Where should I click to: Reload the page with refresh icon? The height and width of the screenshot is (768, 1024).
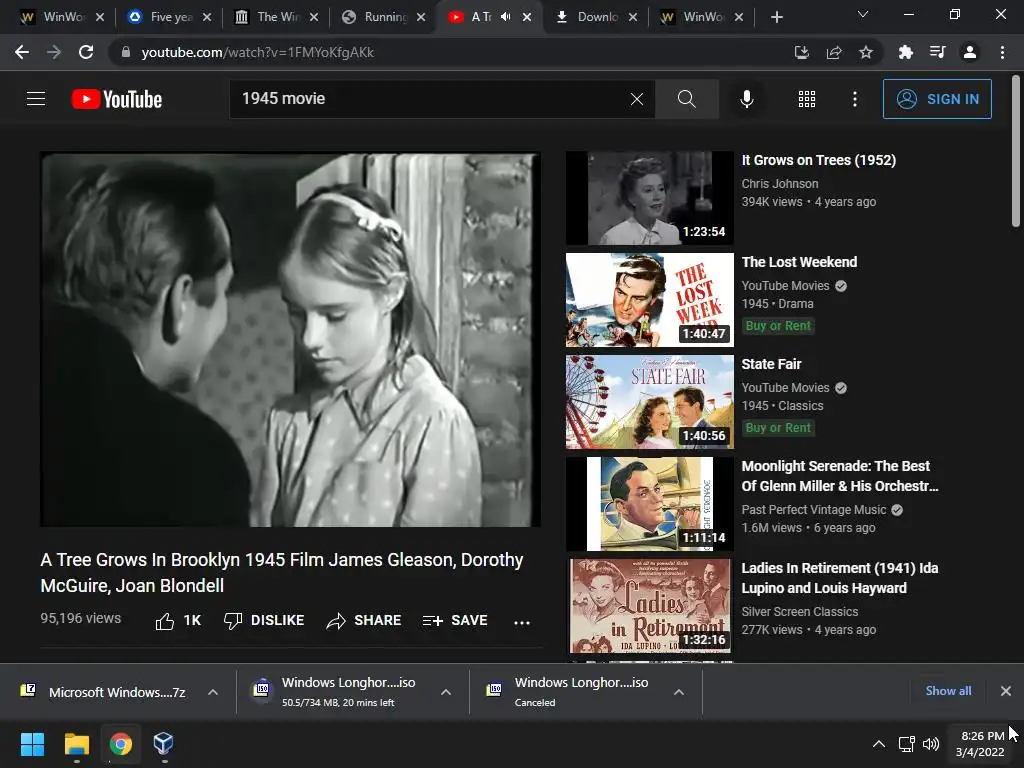point(86,52)
